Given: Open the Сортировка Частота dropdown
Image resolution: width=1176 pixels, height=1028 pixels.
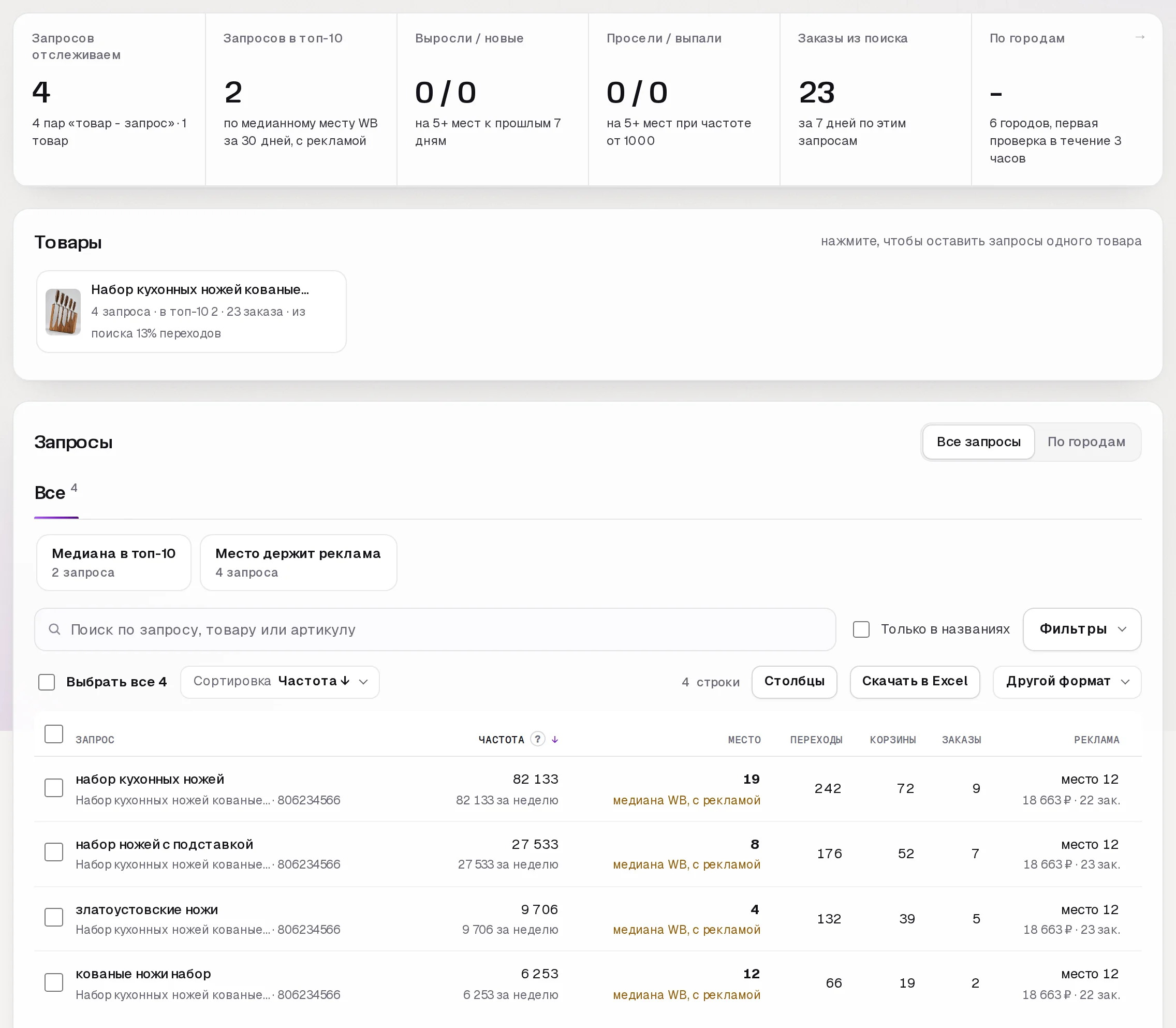Looking at the screenshot, I should 280,682.
